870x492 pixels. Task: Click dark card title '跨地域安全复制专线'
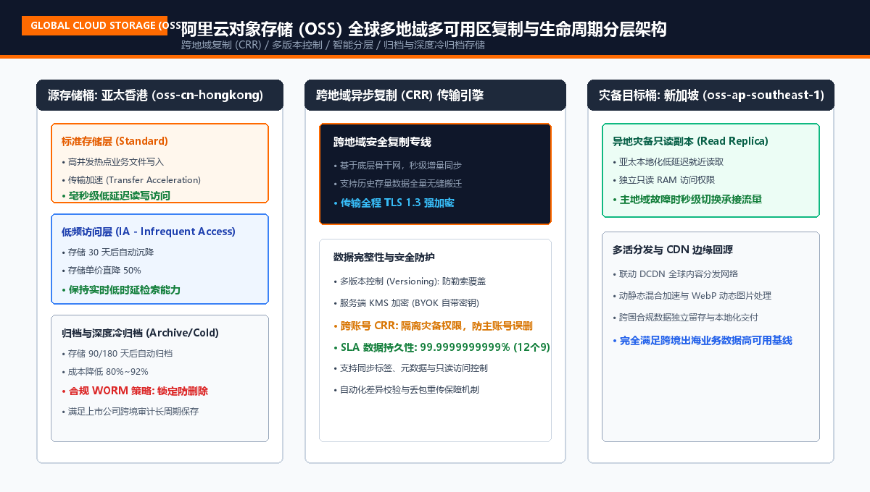(x=382, y=142)
